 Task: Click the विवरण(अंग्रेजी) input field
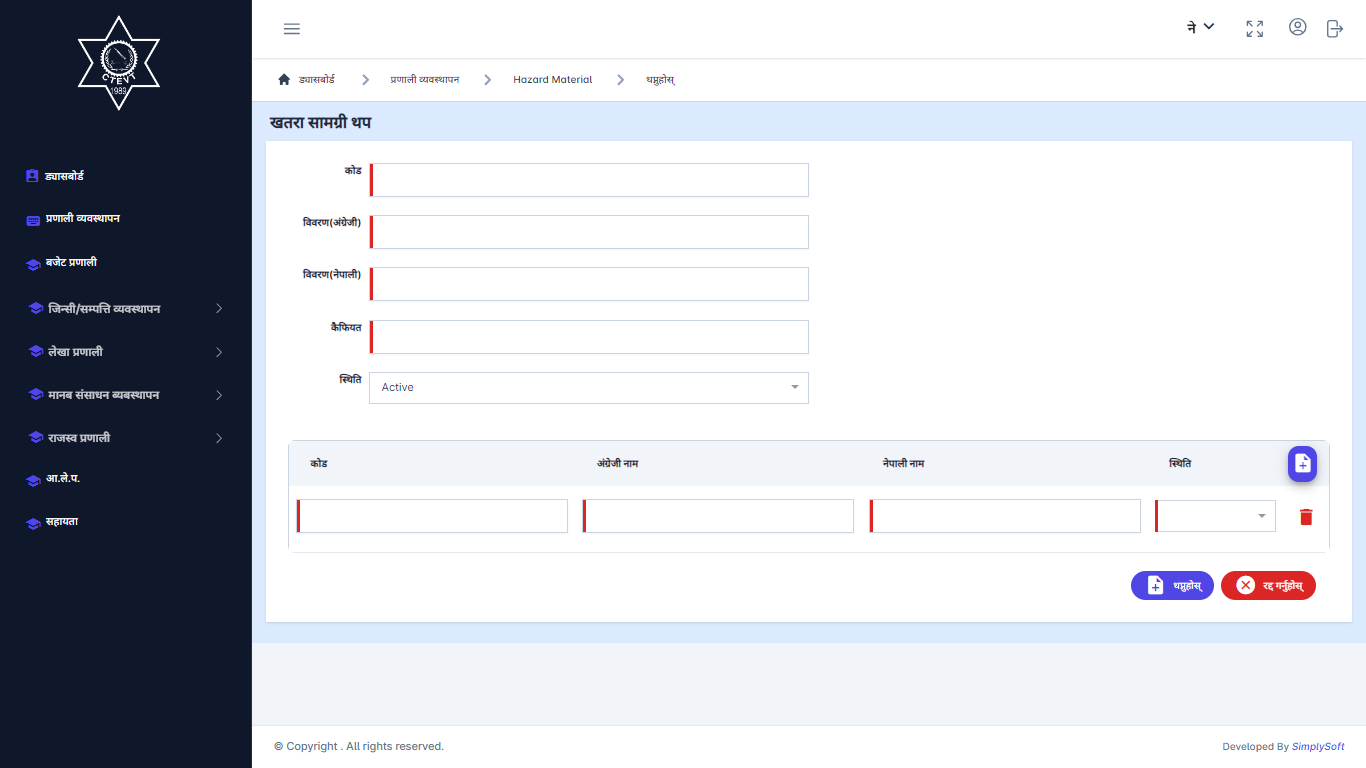[589, 232]
